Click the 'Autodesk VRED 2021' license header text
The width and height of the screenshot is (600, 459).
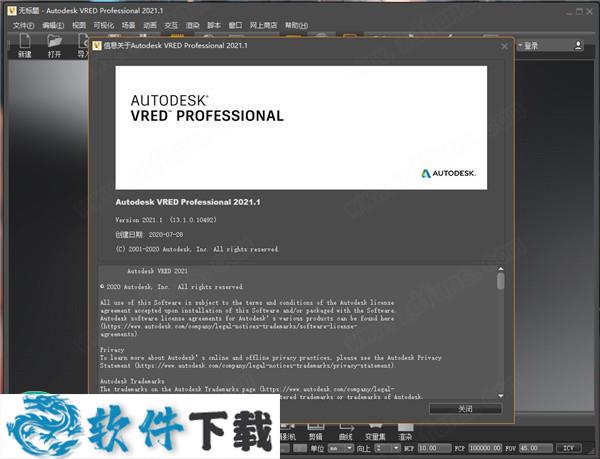pos(157,271)
